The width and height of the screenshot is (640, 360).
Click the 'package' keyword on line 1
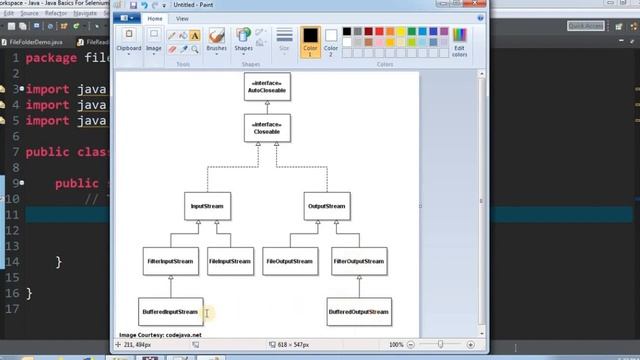(51, 58)
